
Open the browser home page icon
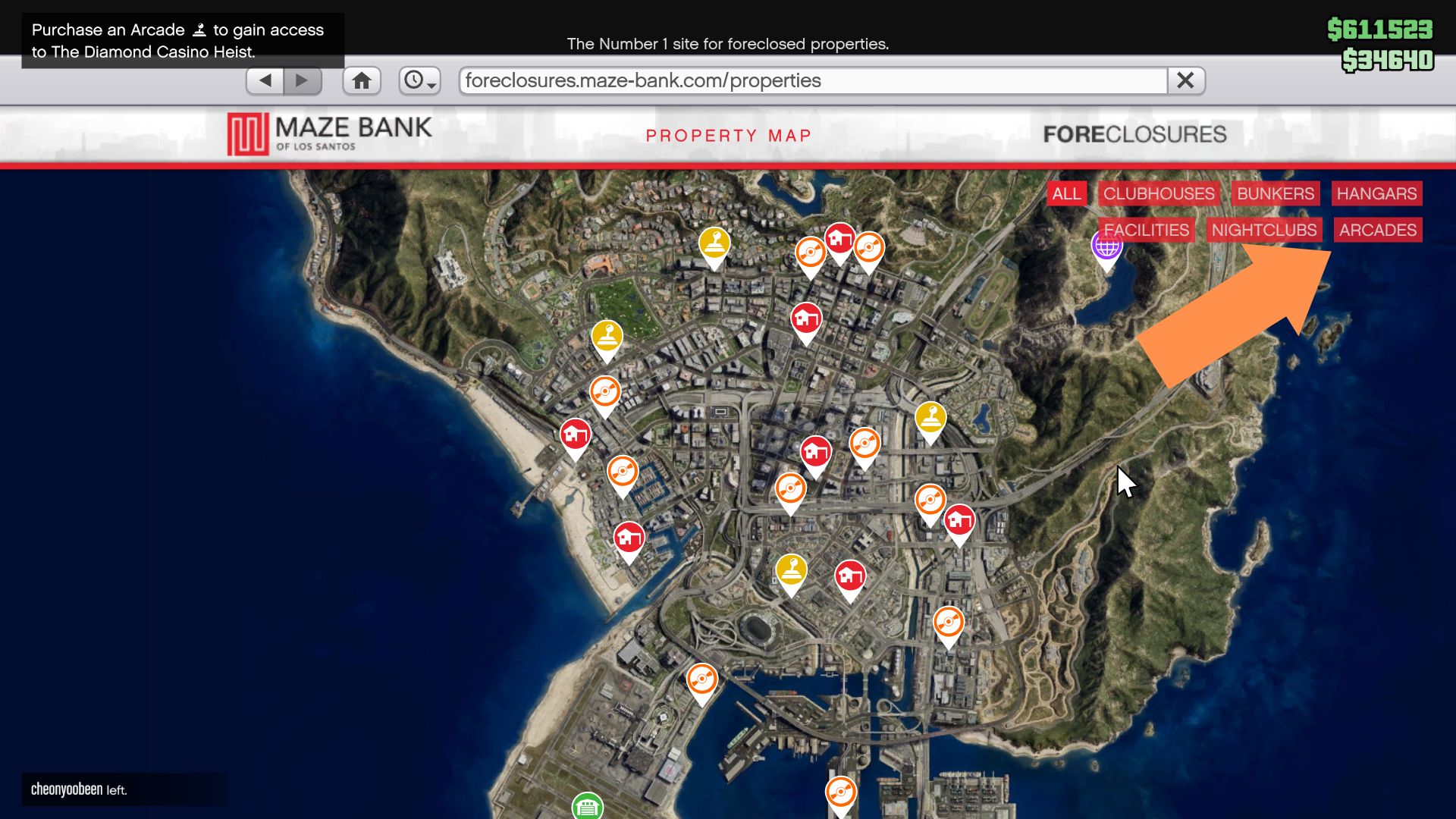[362, 80]
